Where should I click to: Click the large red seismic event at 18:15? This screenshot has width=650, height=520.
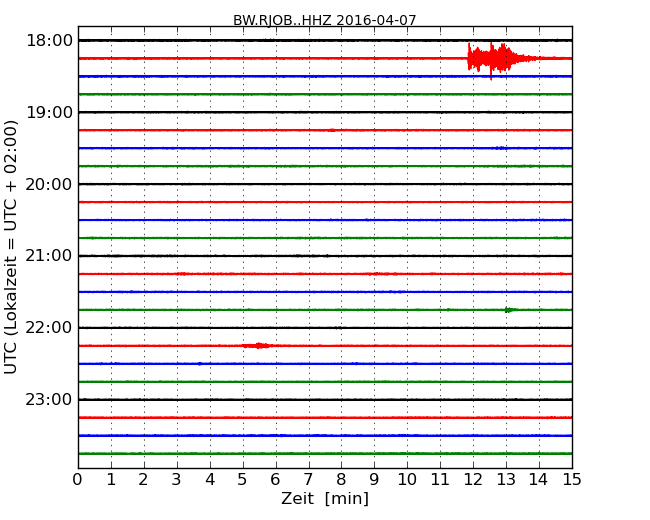click(x=502, y=59)
